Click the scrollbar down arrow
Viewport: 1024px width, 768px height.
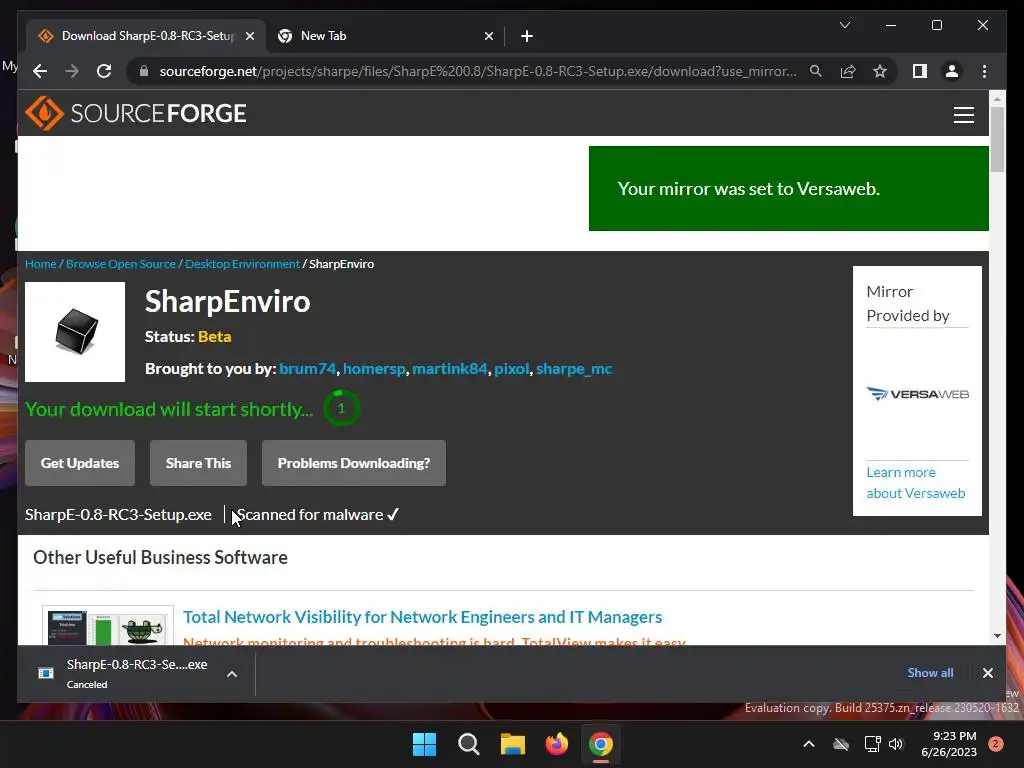[x=997, y=635]
